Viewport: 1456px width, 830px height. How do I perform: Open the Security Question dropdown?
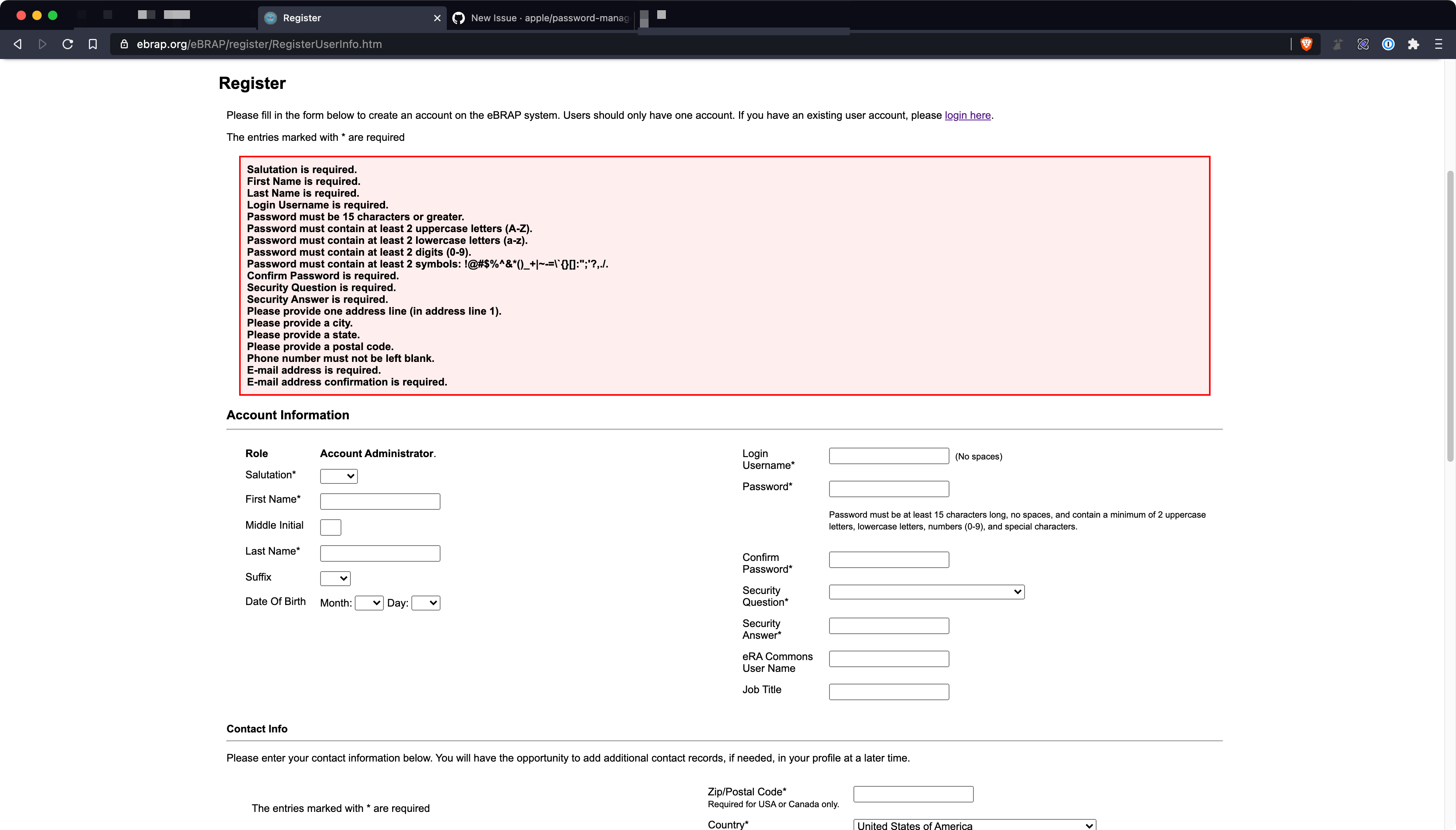925,591
